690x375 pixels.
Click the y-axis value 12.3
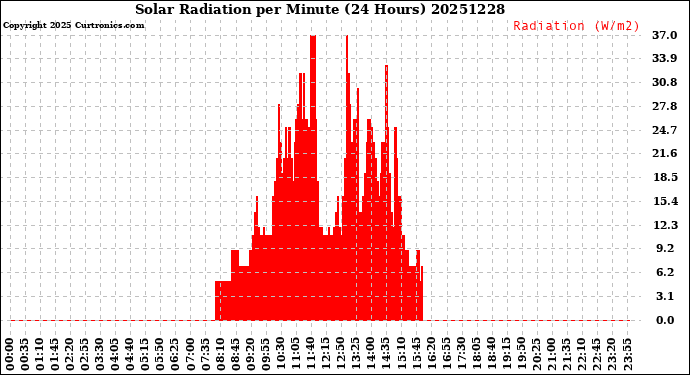[664, 225]
